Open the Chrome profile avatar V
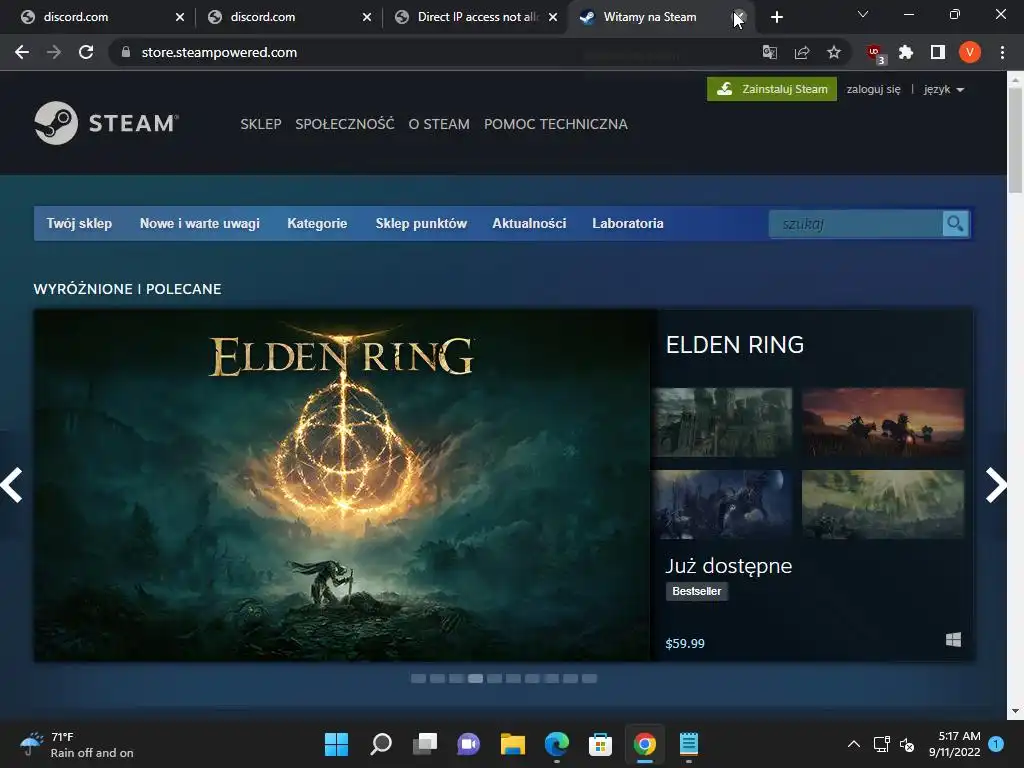Viewport: 1024px width, 768px height. pyautogui.click(x=970, y=52)
